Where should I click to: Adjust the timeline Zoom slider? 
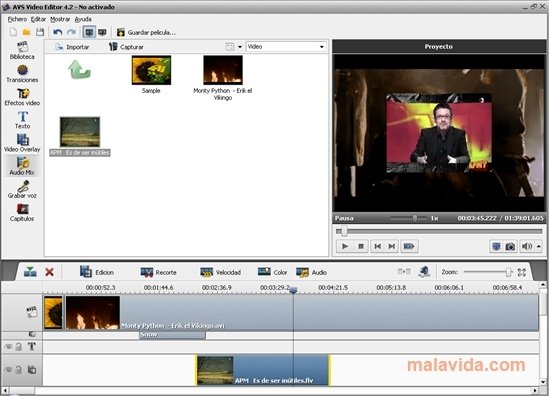click(x=508, y=272)
